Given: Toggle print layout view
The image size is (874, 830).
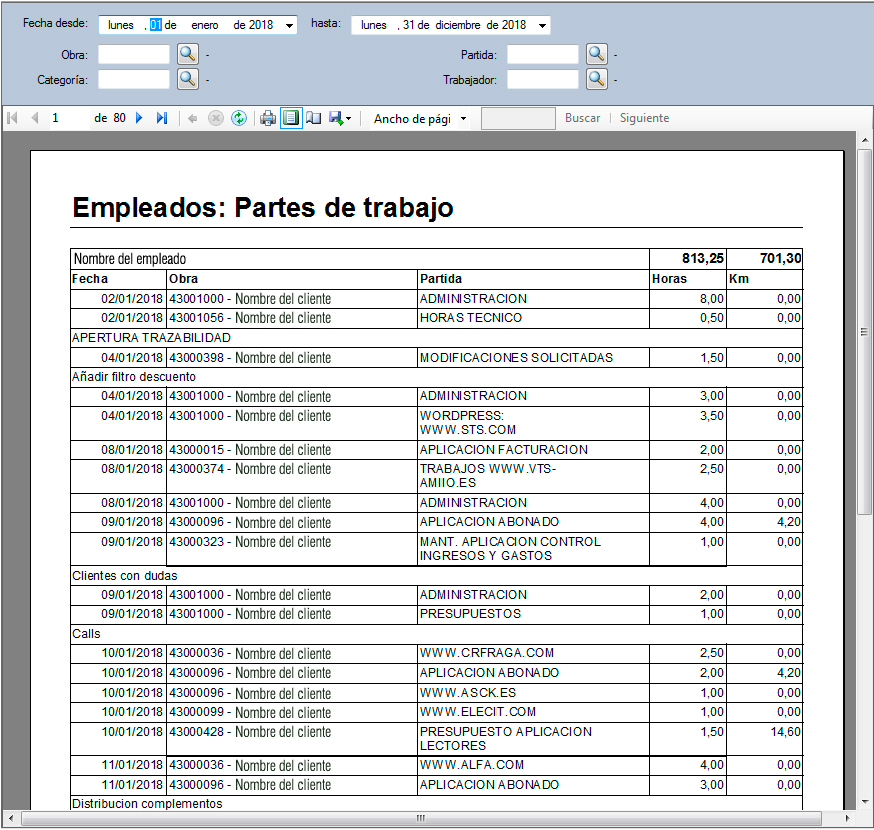Looking at the screenshot, I should [291, 118].
